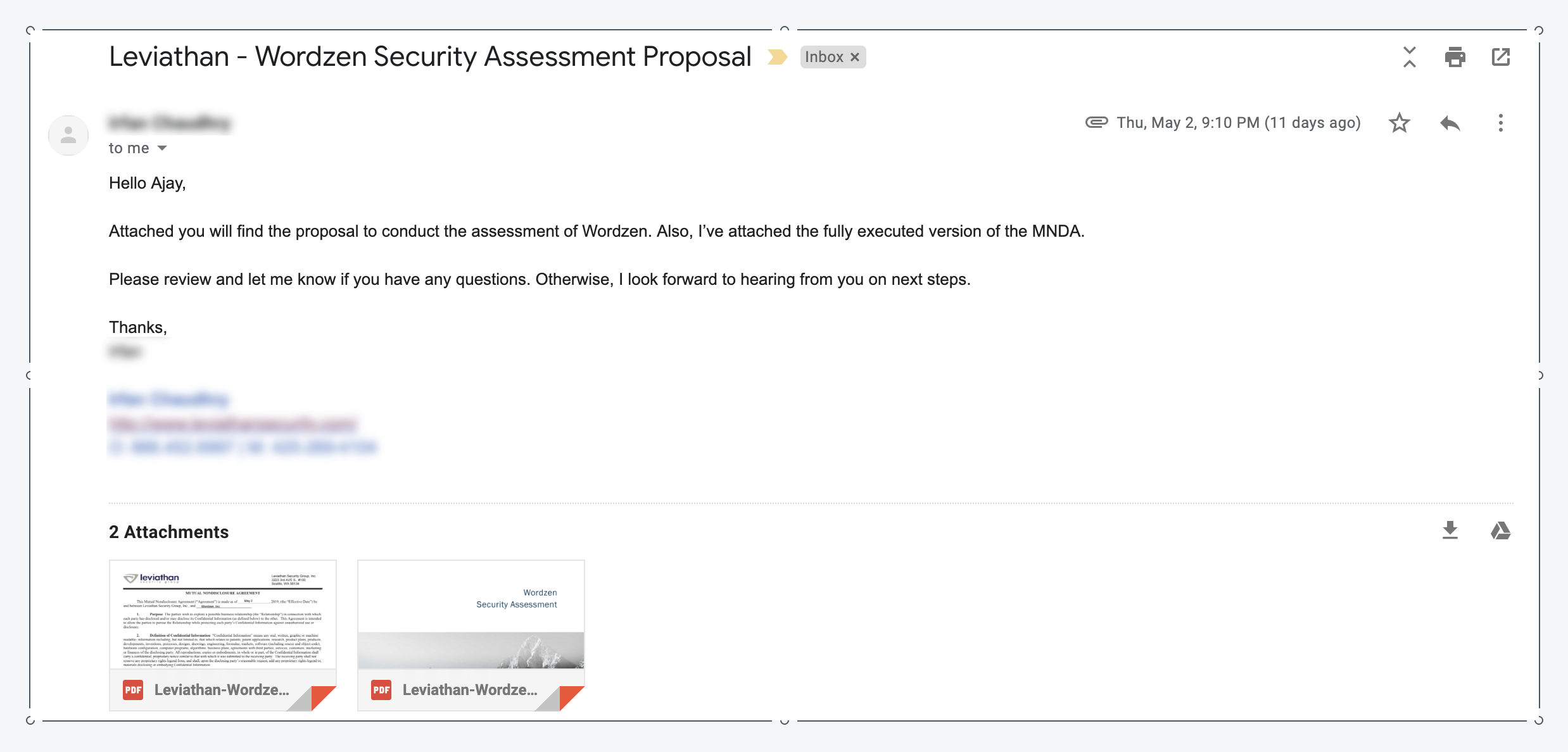Open the MNDA PDF attachment thumbnail
Viewport: 1568px width, 752px height.
point(222,615)
